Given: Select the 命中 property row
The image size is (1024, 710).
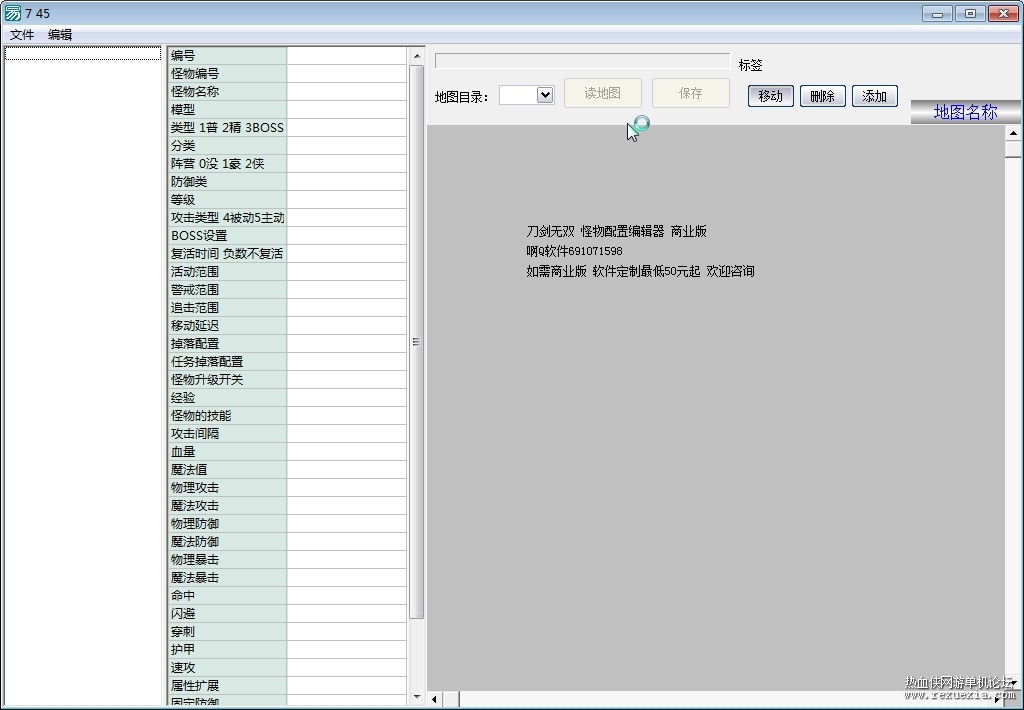Looking at the screenshot, I should click(x=287, y=596).
